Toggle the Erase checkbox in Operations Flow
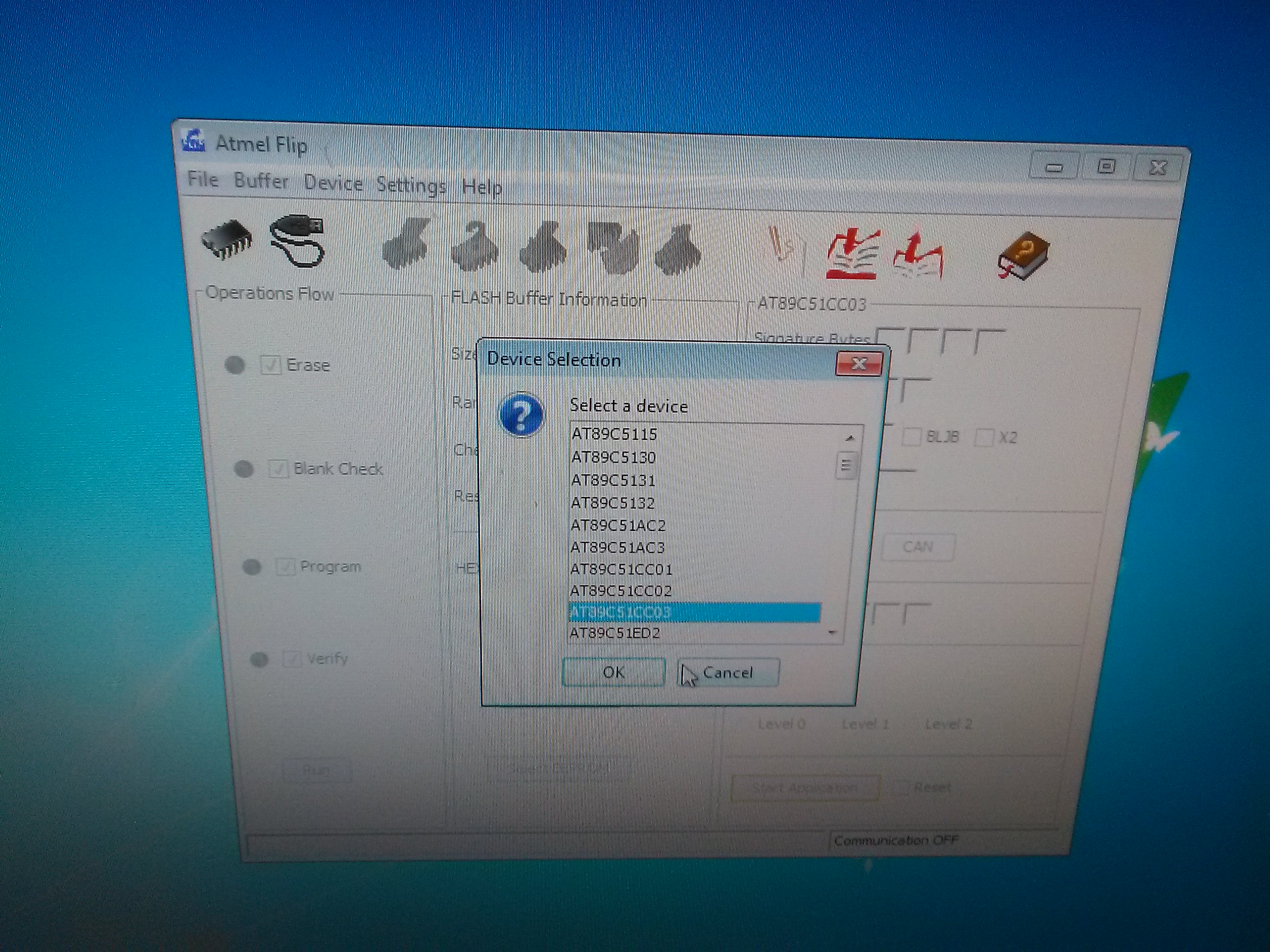The image size is (1270, 952). point(270,365)
